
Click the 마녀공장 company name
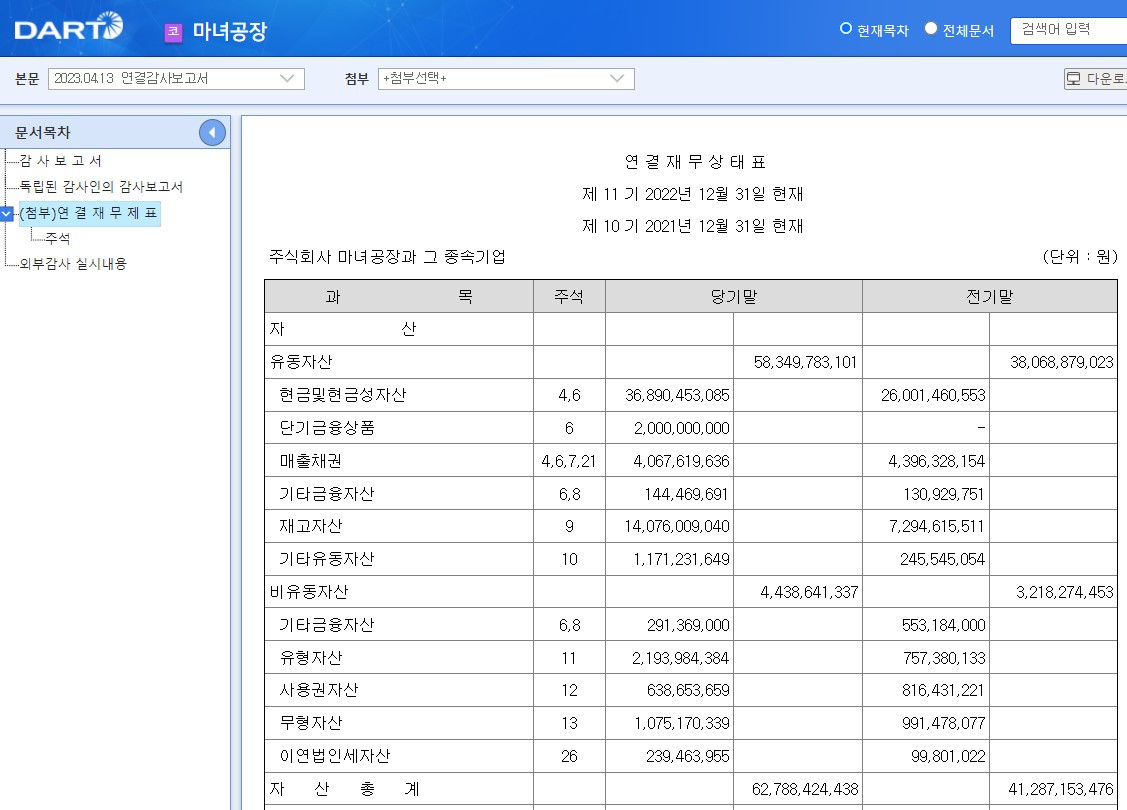click(x=229, y=32)
